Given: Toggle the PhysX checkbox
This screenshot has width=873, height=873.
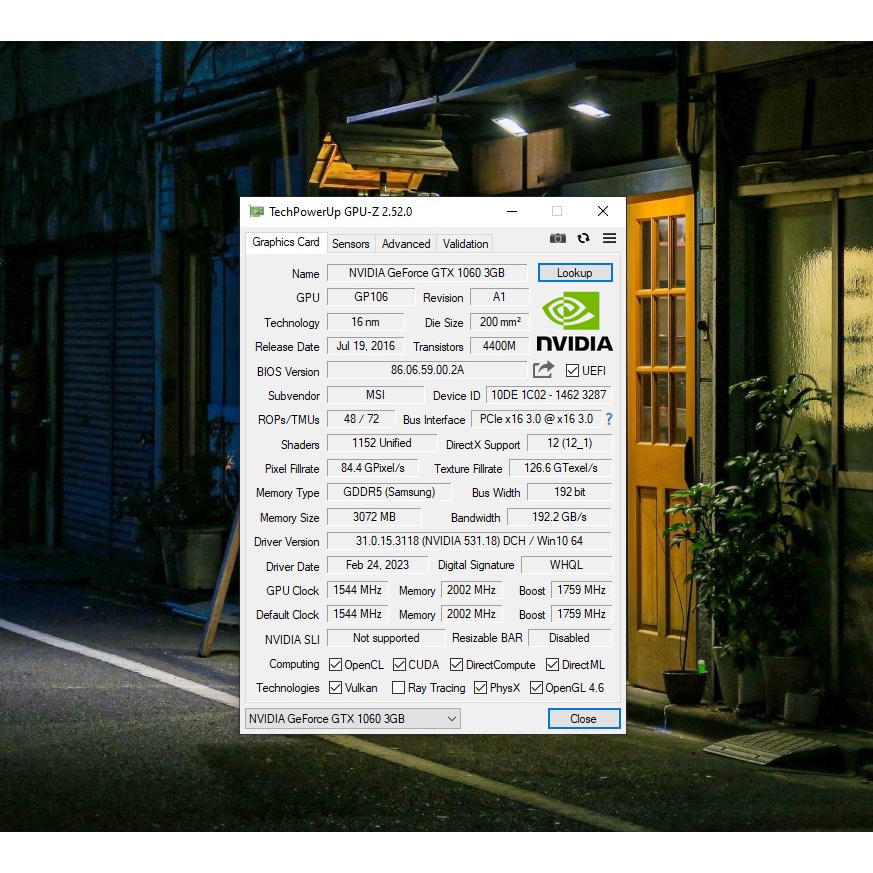Looking at the screenshot, I should (x=480, y=688).
